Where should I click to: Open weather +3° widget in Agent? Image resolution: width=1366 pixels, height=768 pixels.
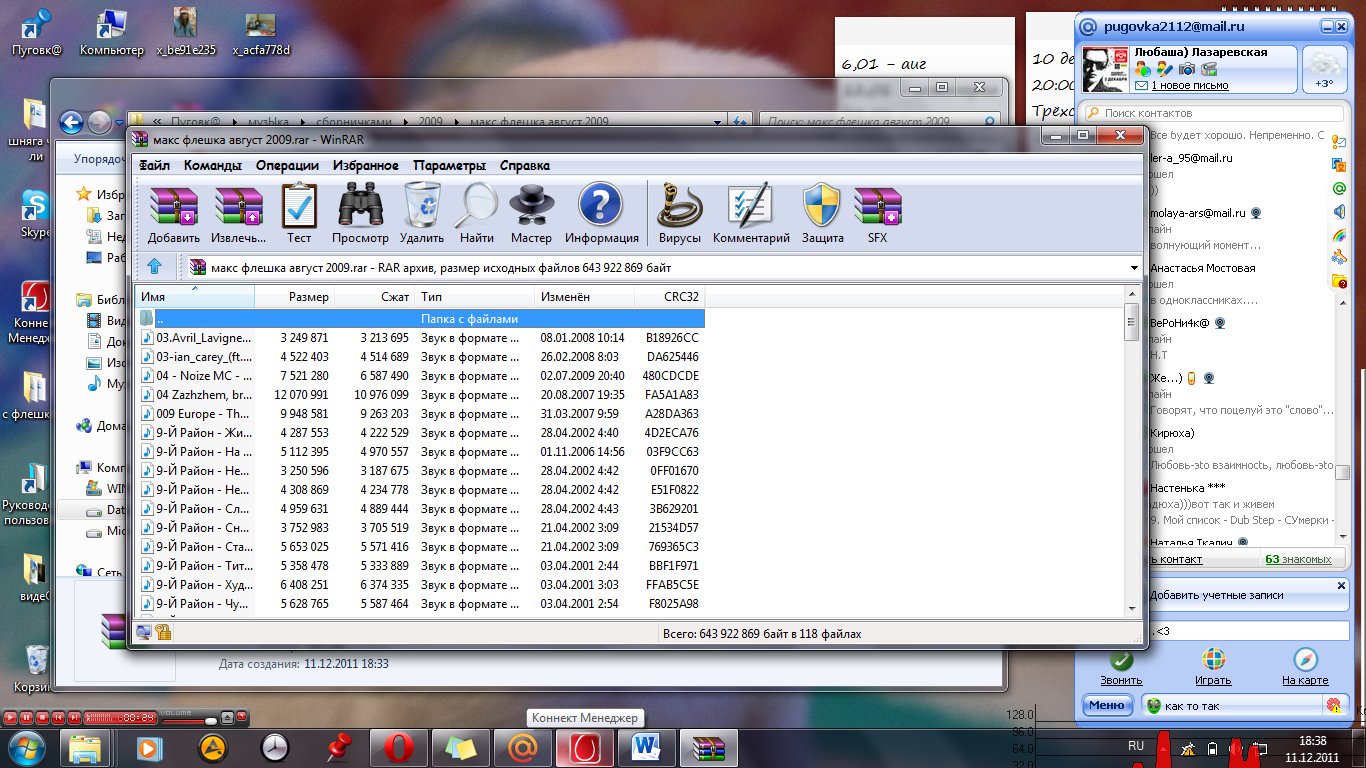point(1324,68)
